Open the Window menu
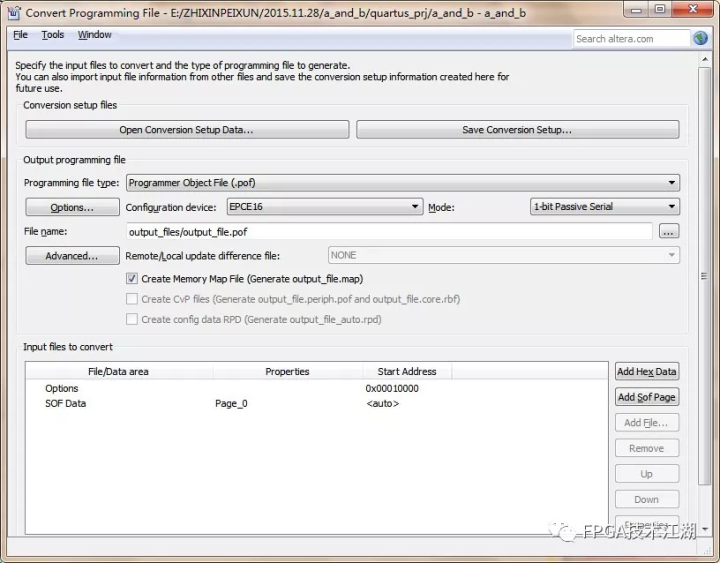The height and width of the screenshot is (563, 720). click(95, 35)
